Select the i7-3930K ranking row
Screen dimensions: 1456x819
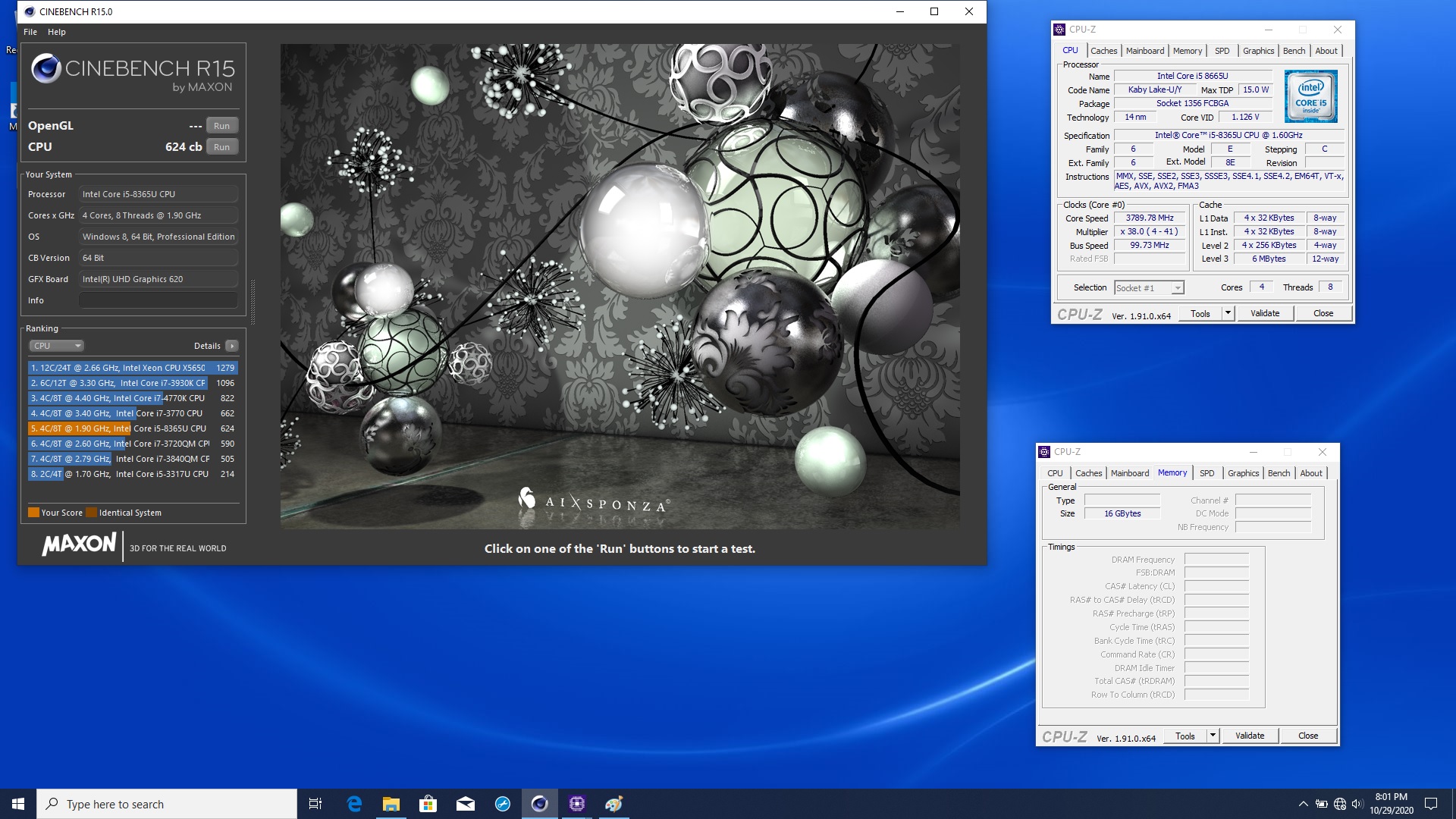133,383
